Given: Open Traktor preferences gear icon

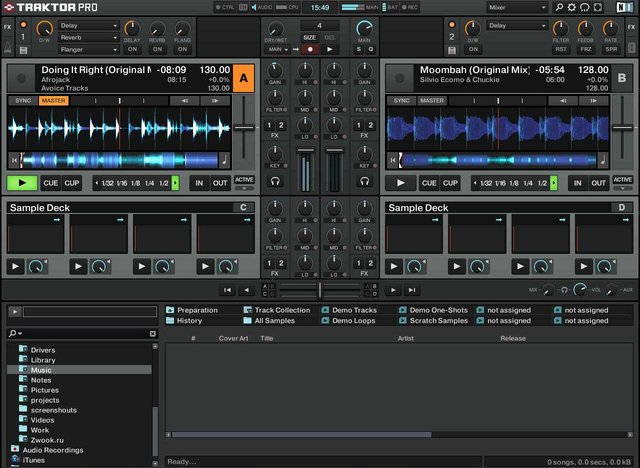Looking at the screenshot, I should pyautogui.click(x=572, y=7).
